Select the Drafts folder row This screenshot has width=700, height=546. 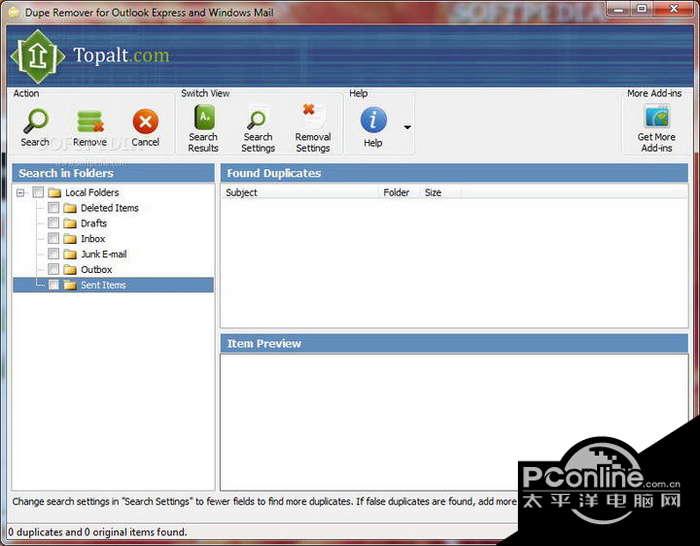coord(94,223)
